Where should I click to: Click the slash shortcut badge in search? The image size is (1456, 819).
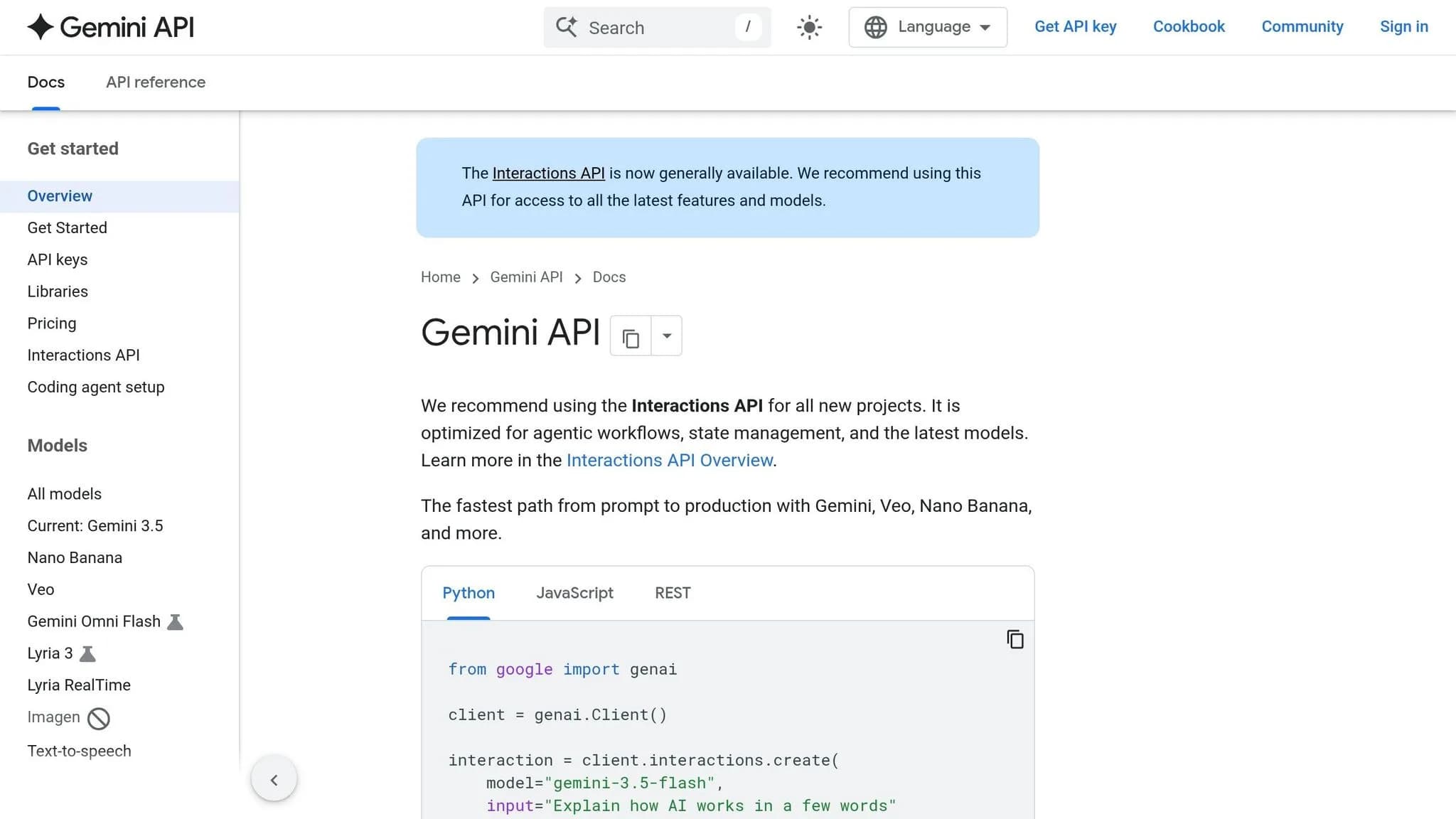[747, 27]
